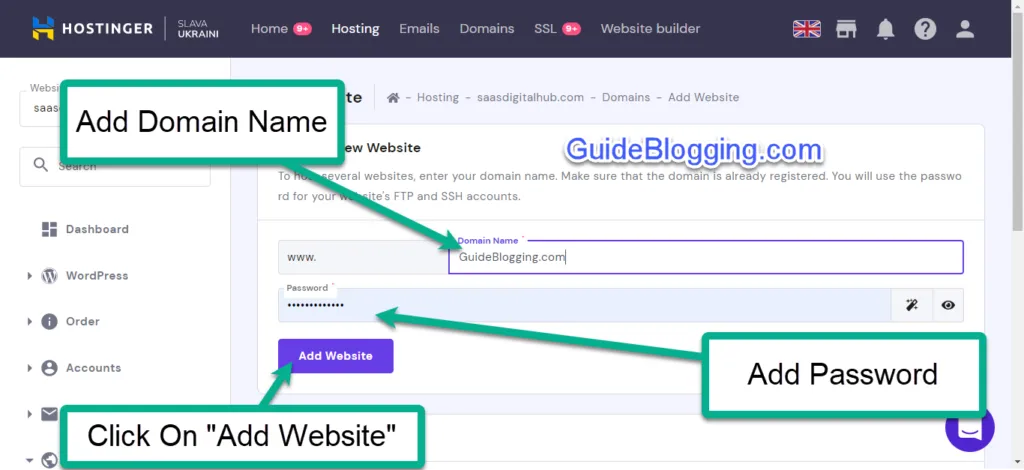This screenshot has width=1024, height=470.
Task: Open the notifications bell
Action: 885,29
